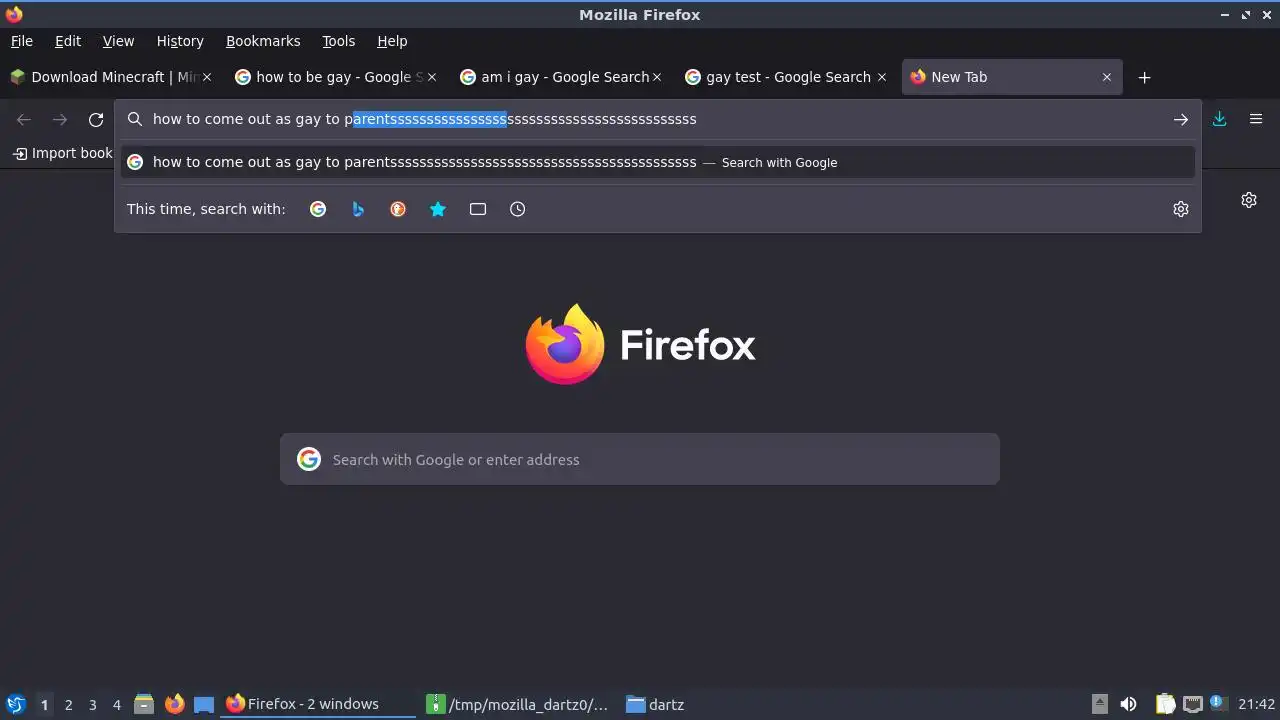Open the History menu
This screenshot has width=1280, height=720.
tap(180, 41)
